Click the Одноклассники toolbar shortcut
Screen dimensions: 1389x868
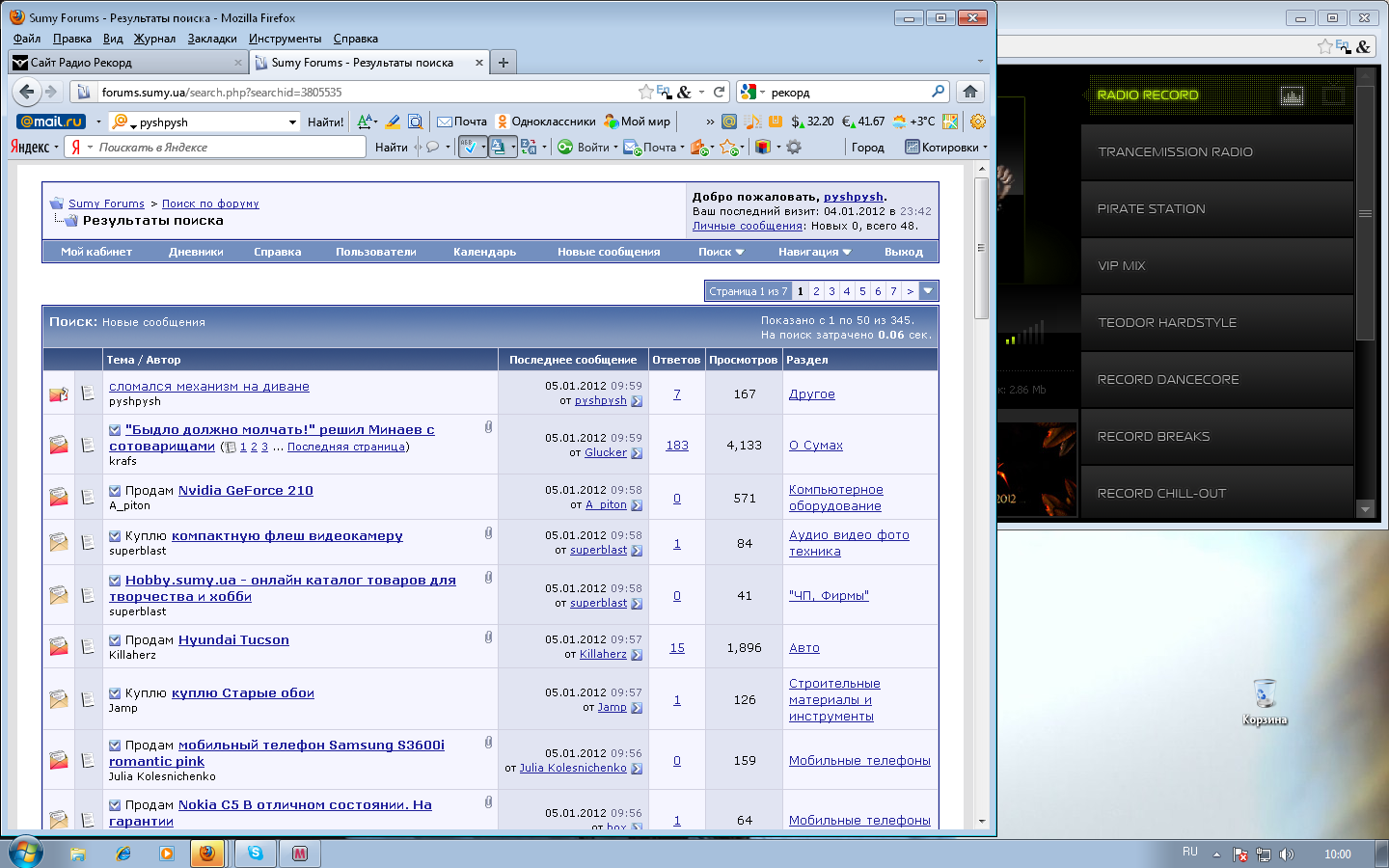[545, 122]
